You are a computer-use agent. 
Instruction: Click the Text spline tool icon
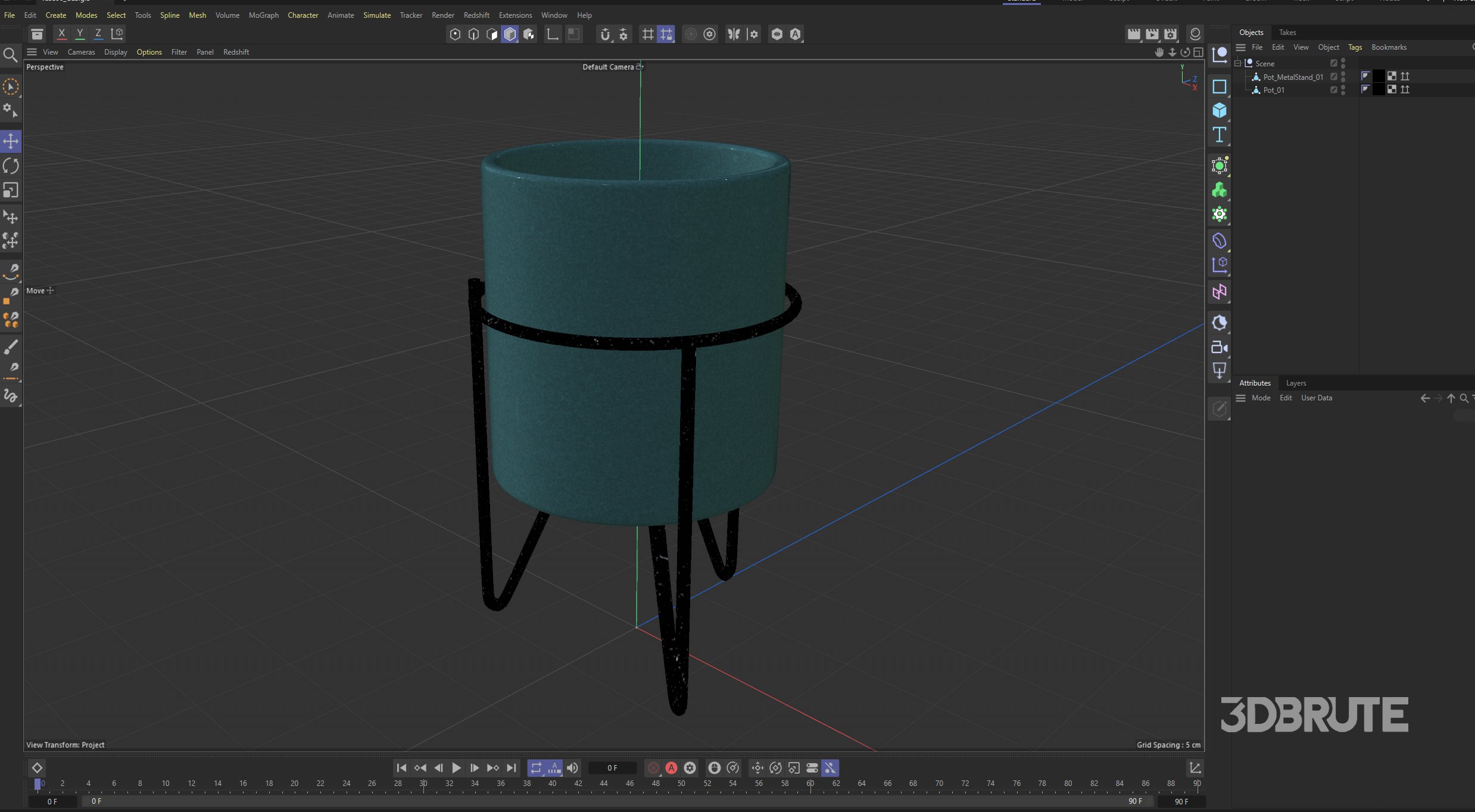click(1219, 135)
